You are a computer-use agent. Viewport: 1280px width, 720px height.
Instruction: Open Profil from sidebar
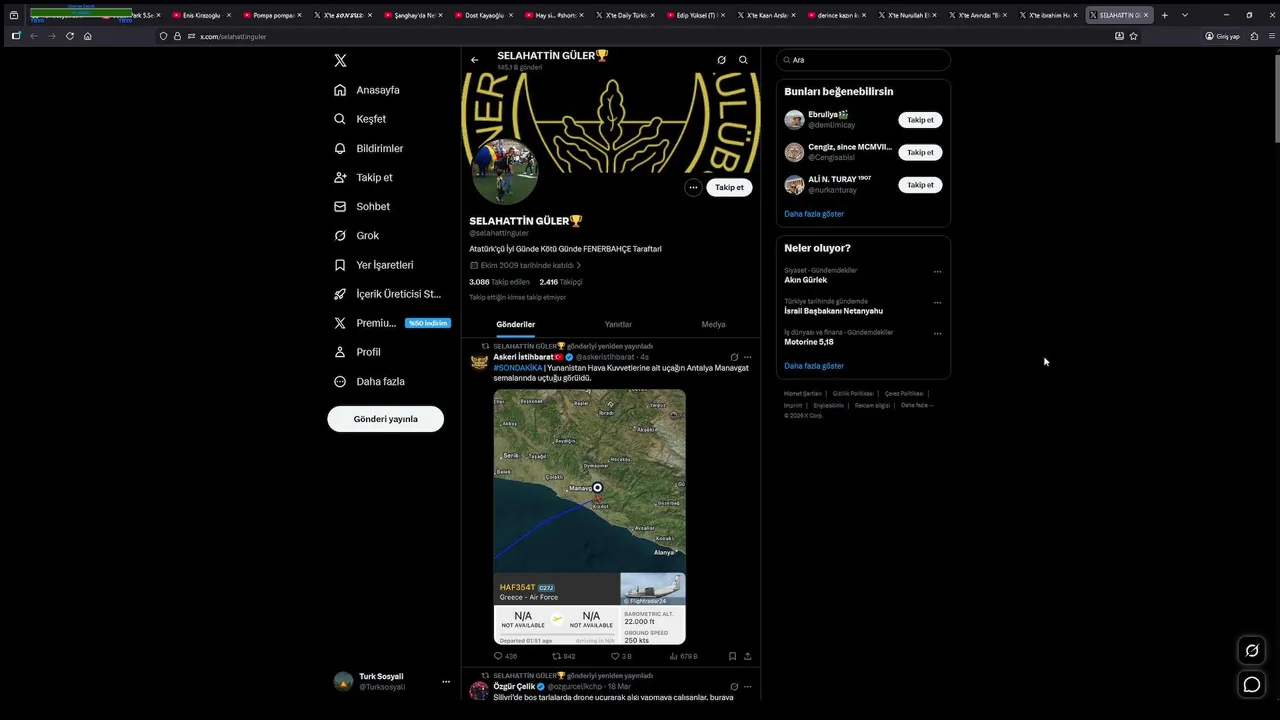click(357, 352)
